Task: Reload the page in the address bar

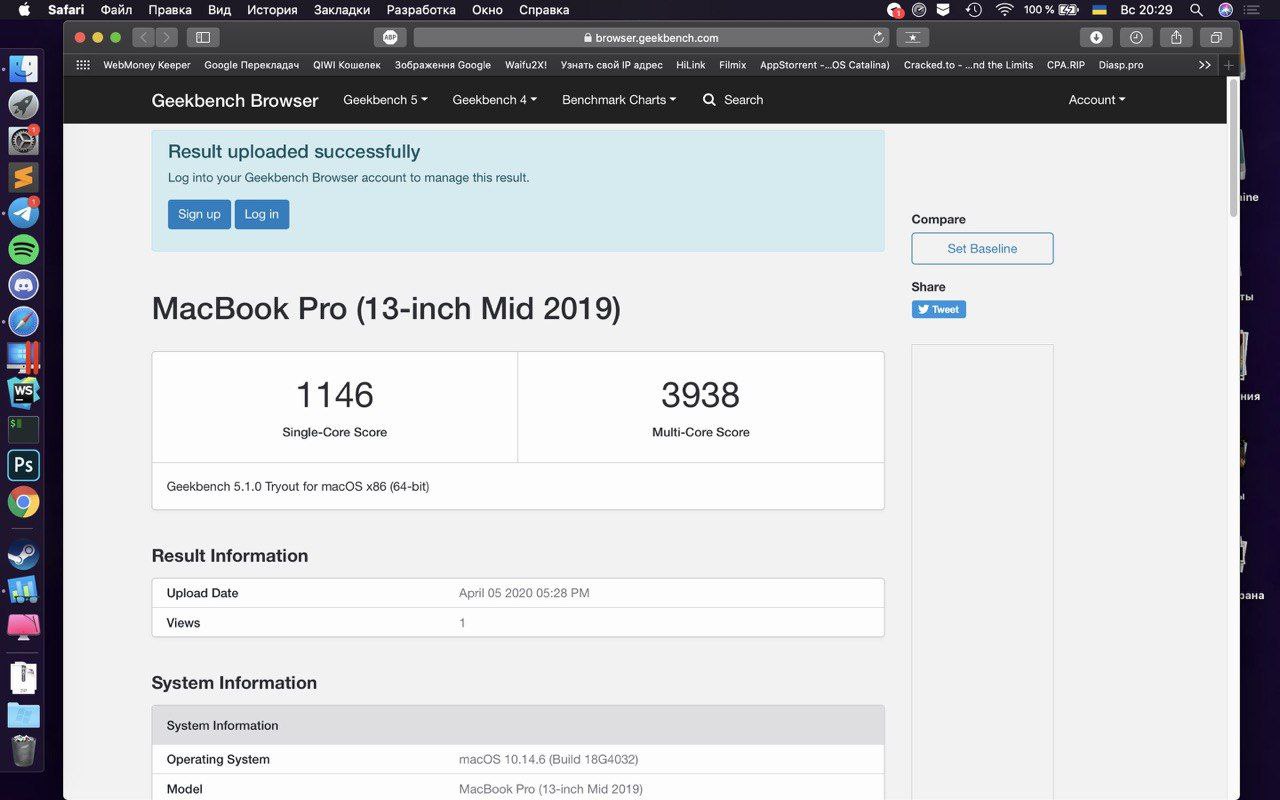Action: (878, 37)
